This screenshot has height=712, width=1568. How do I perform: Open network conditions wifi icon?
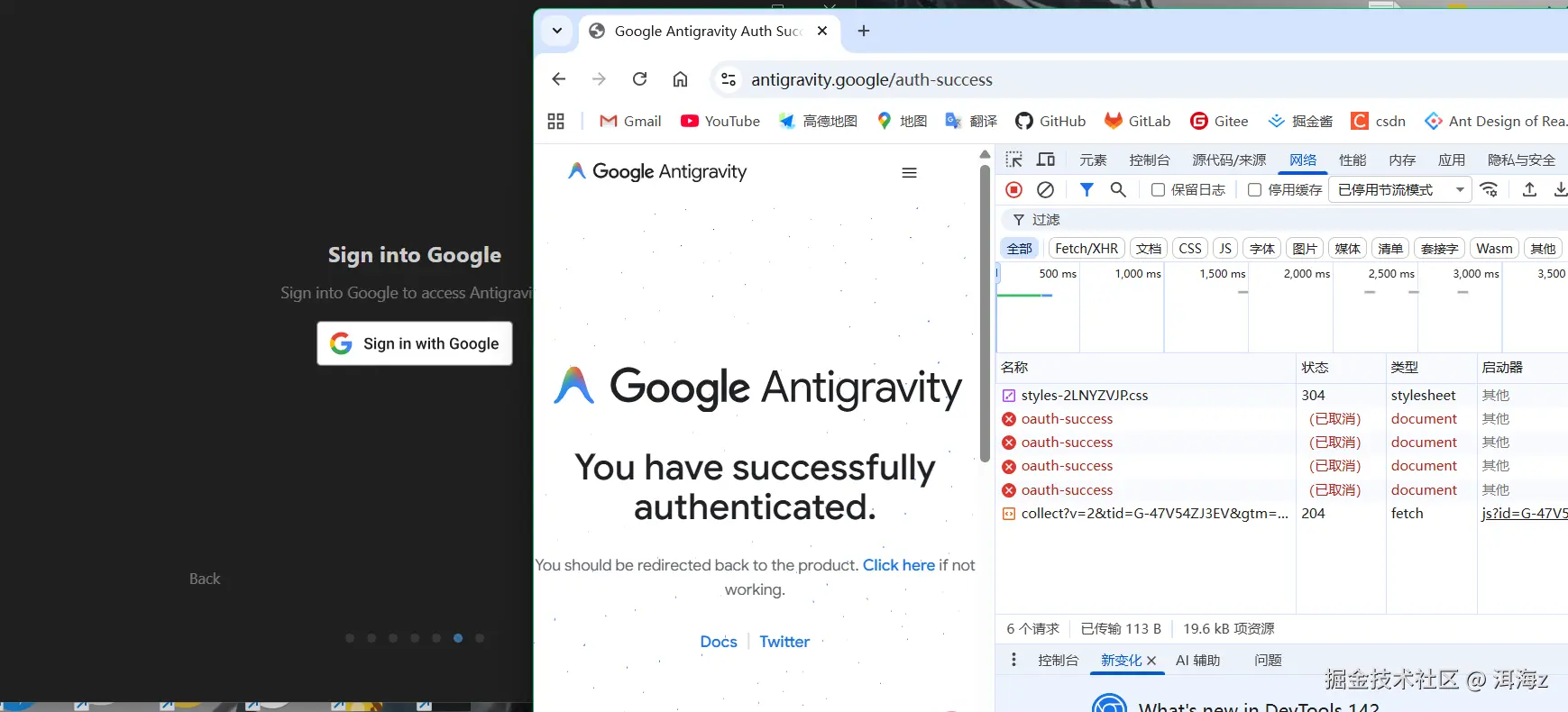coord(1489,189)
